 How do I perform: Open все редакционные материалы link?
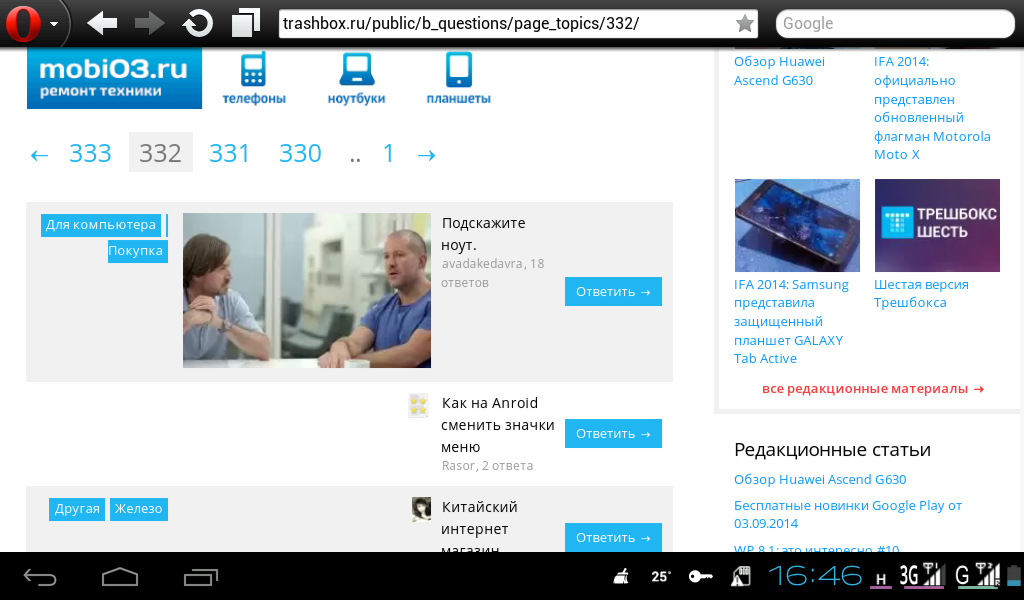pos(872,388)
